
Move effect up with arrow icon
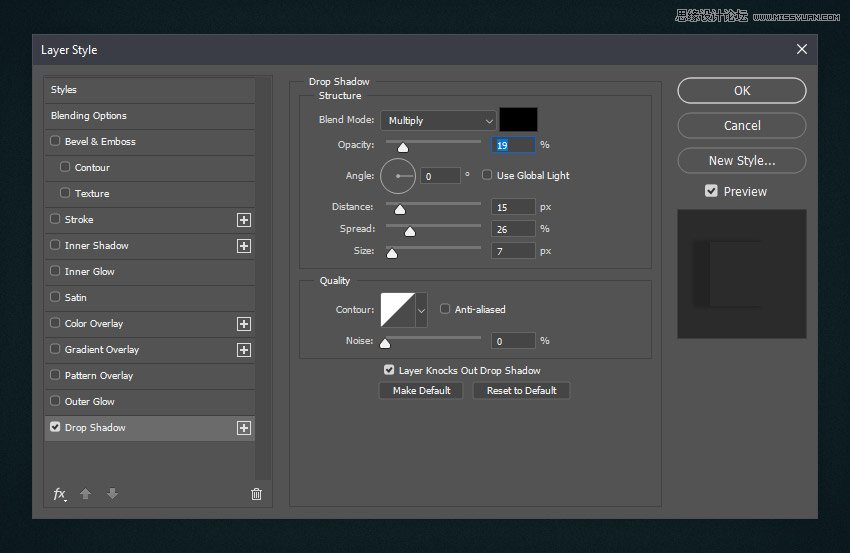point(86,494)
